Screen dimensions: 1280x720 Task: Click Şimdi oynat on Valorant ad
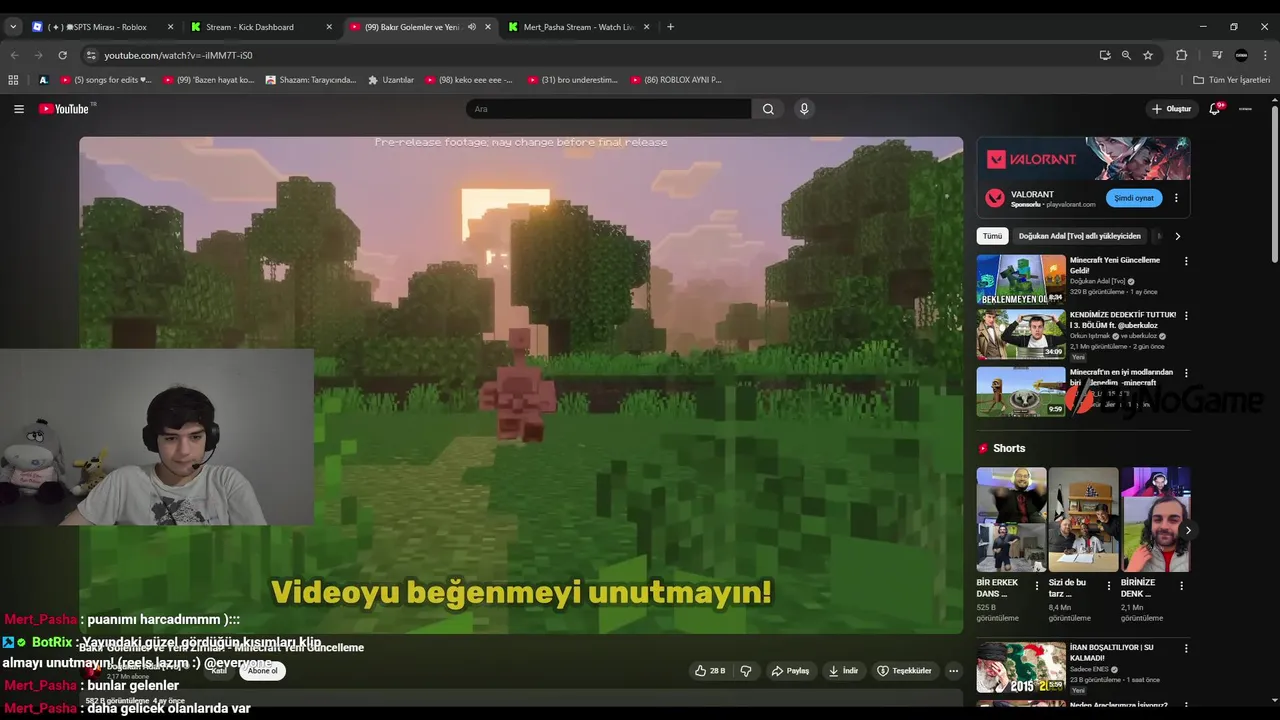[x=1134, y=198]
